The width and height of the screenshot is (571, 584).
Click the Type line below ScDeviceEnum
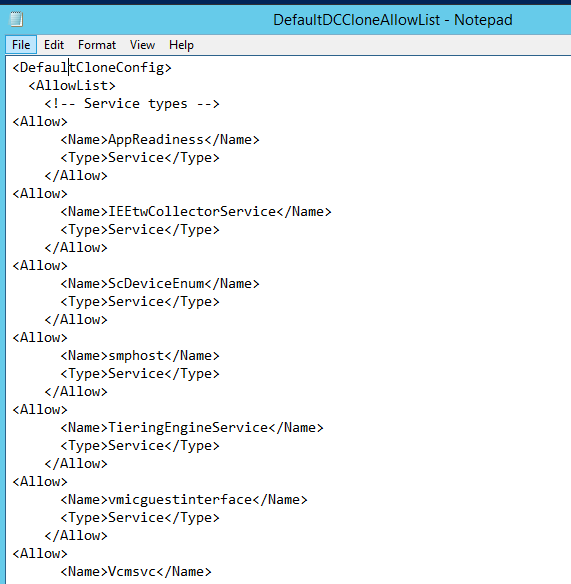[x=140, y=302]
